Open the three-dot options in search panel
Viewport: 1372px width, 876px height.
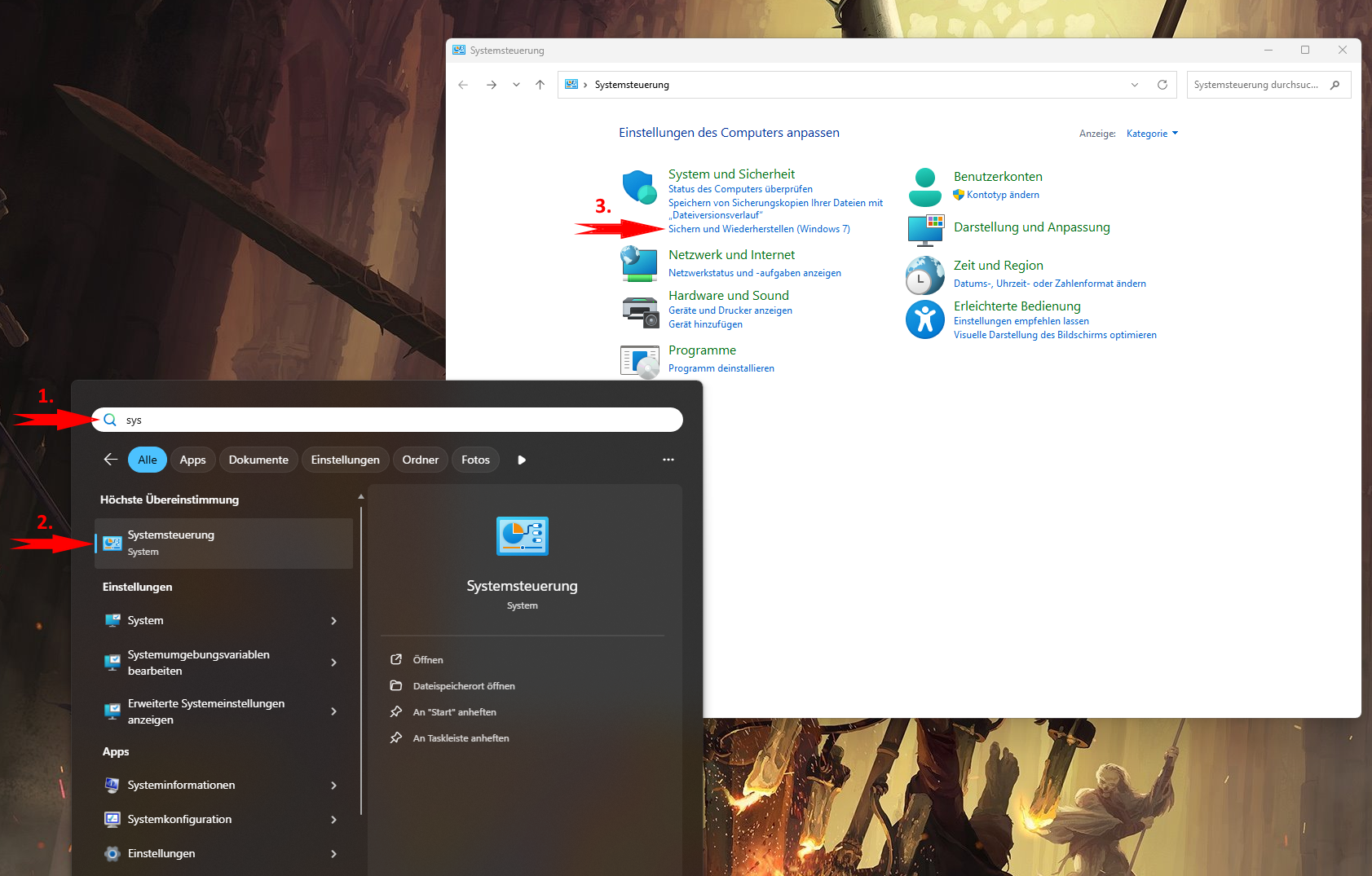coord(668,460)
